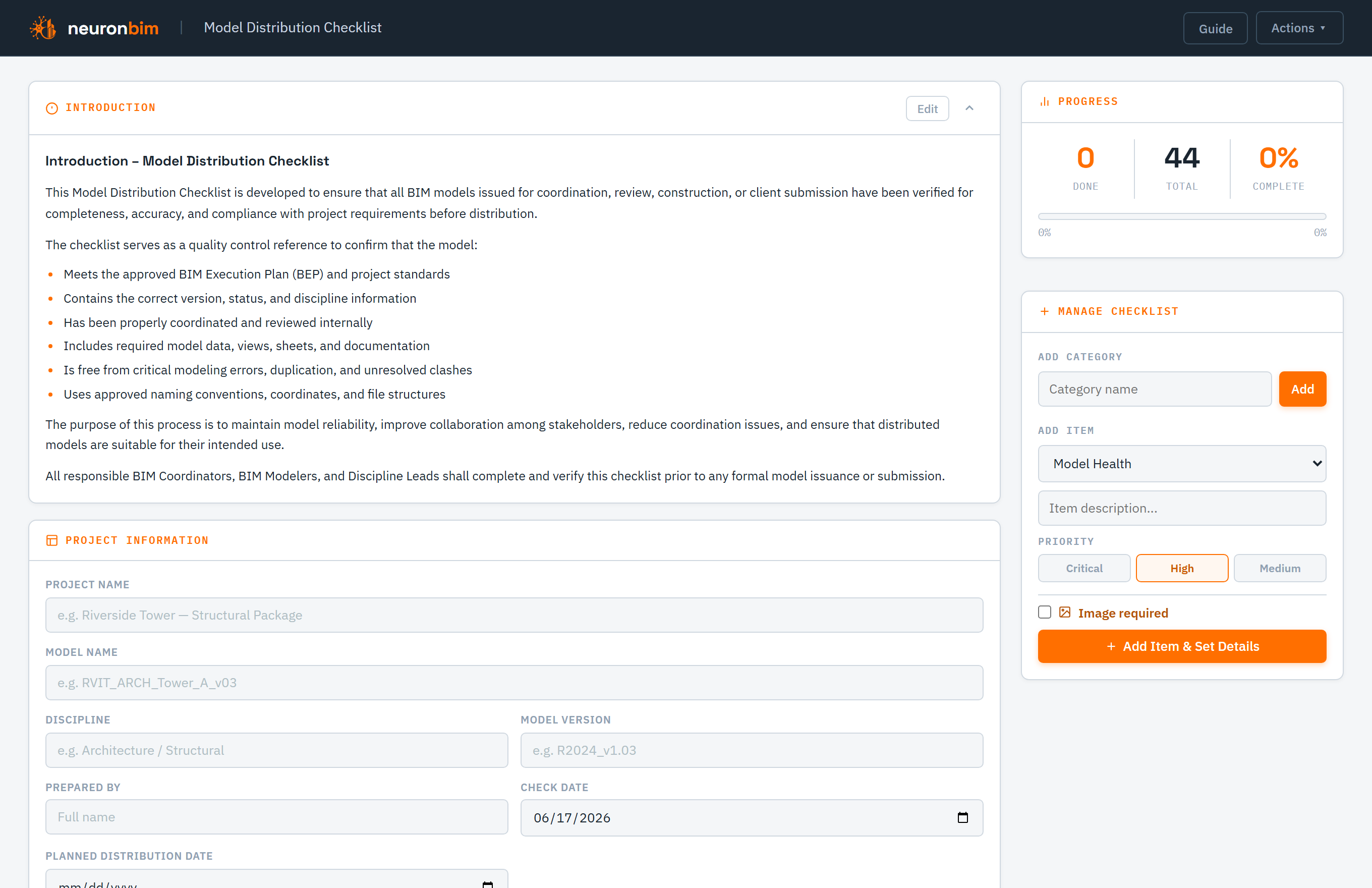1372x888 pixels.
Task: Click the Project Information table icon
Action: 52,540
